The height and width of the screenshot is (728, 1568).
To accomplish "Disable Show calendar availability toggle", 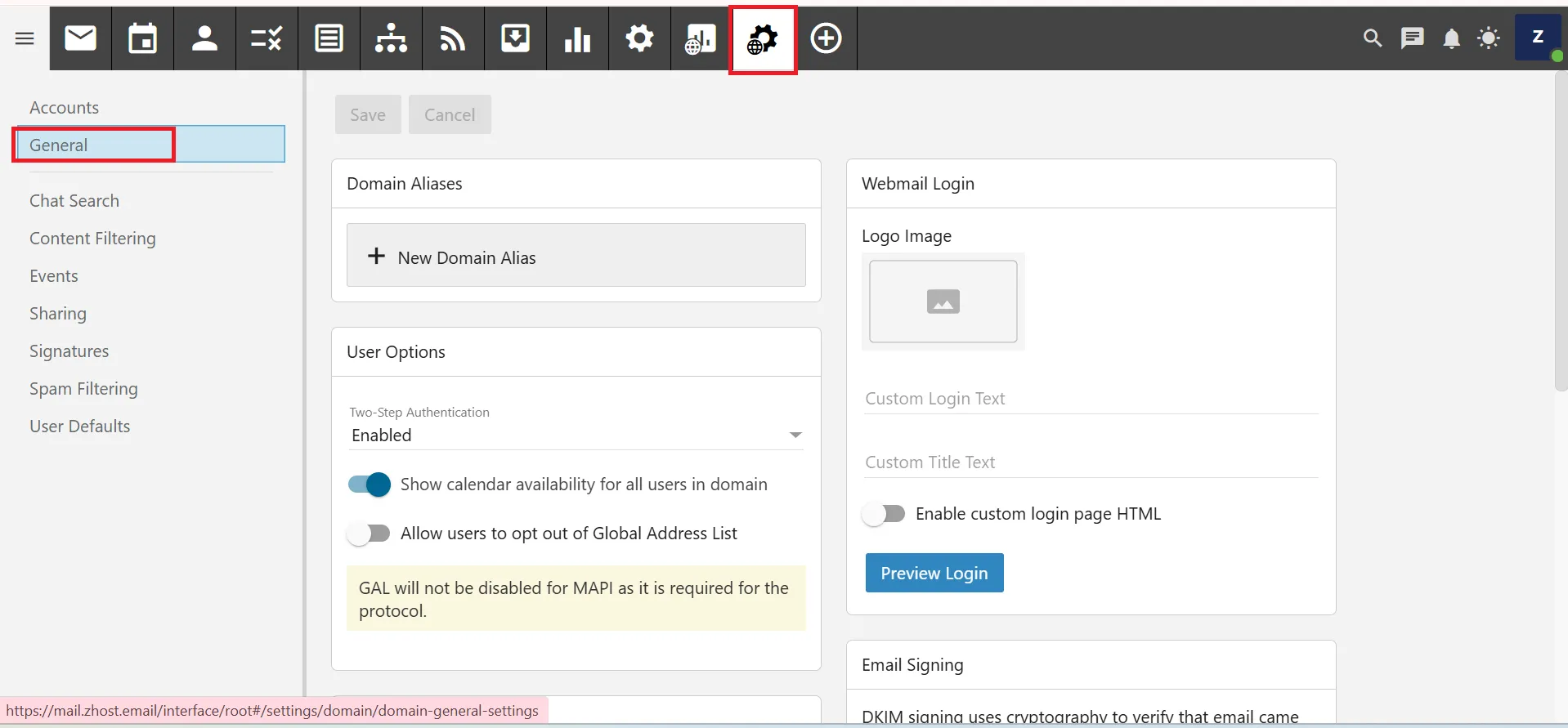I will point(370,485).
